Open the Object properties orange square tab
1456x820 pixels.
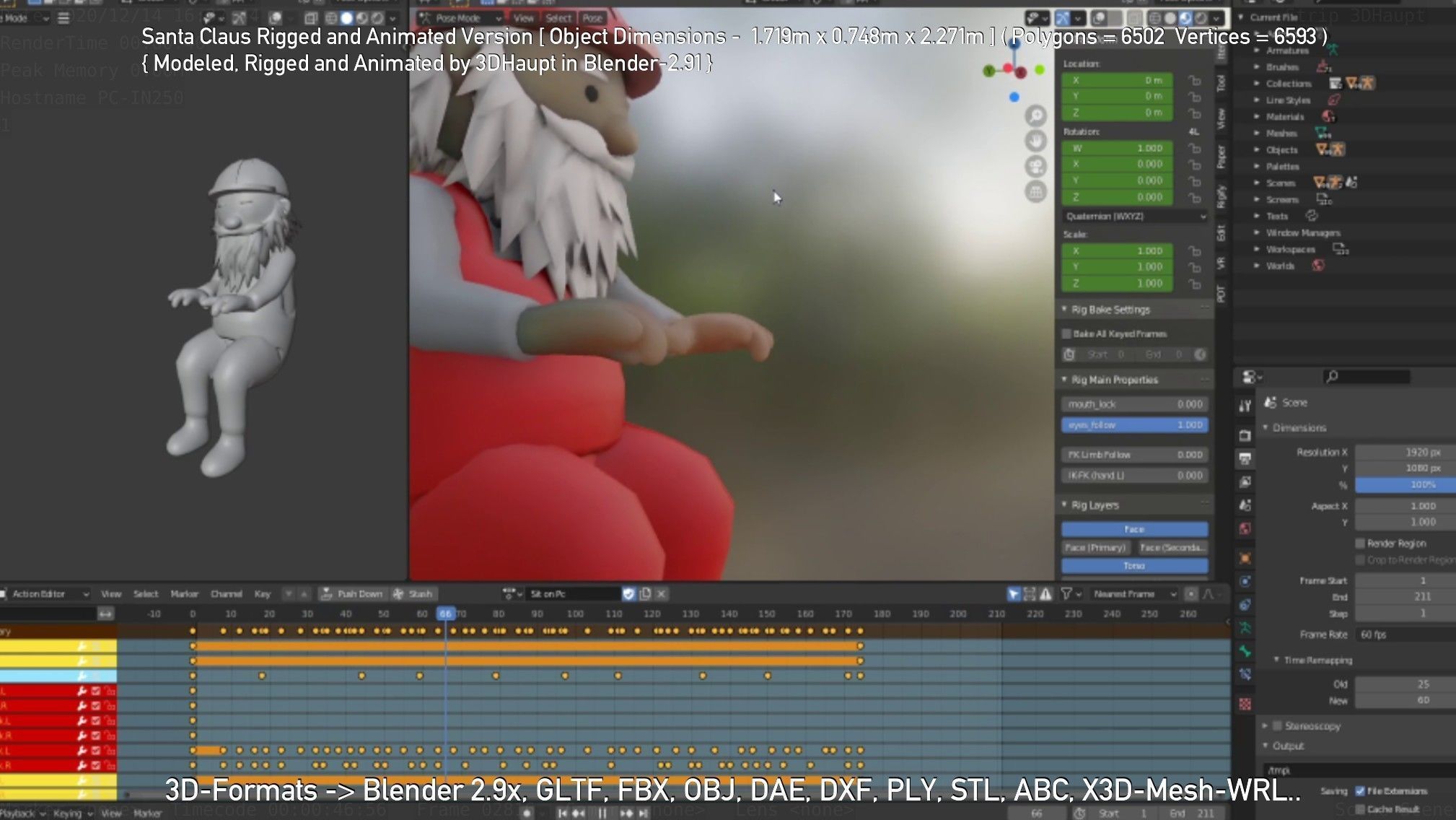(x=1245, y=558)
